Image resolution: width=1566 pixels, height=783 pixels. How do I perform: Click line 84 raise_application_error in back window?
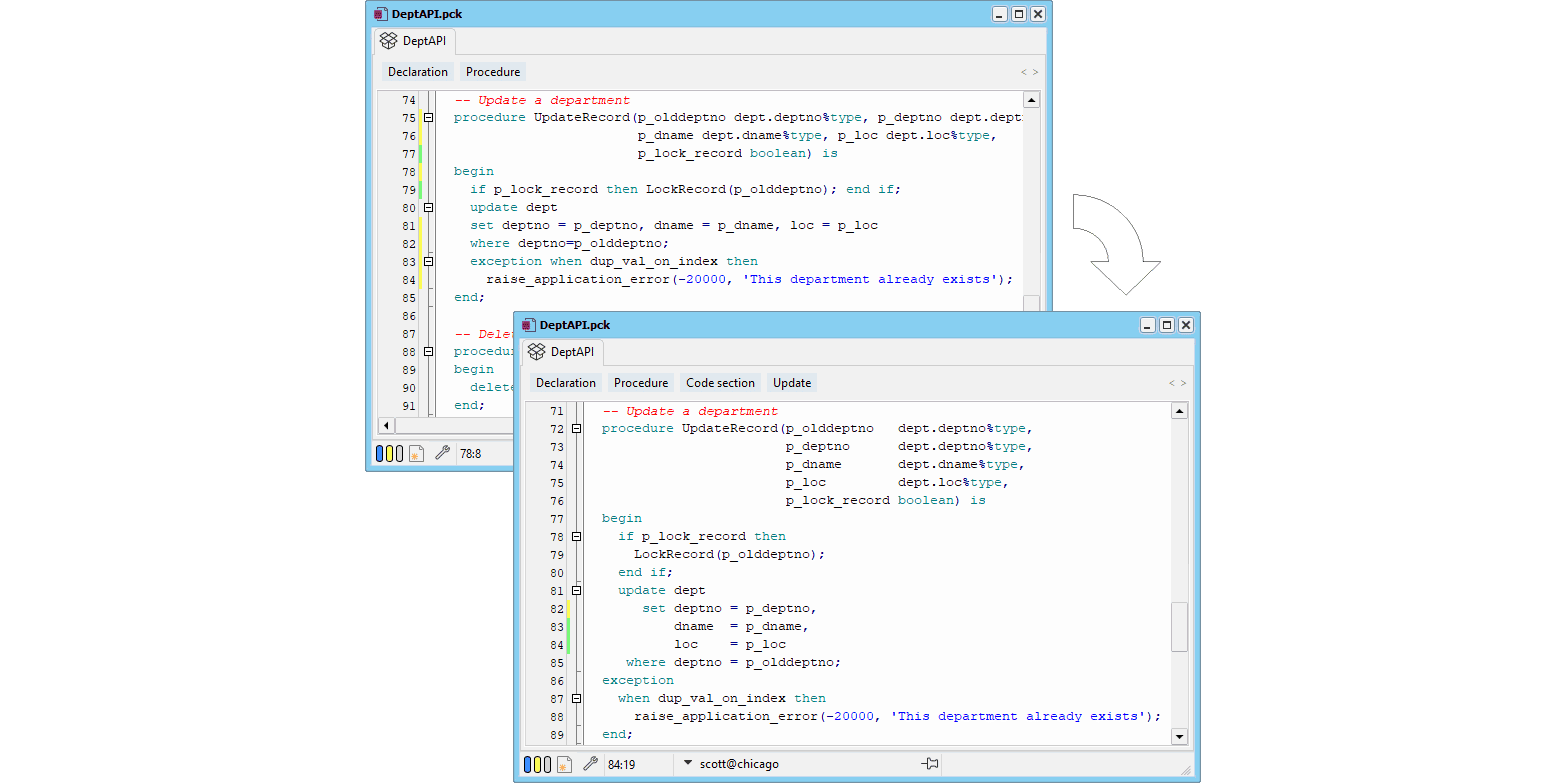(750, 280)
